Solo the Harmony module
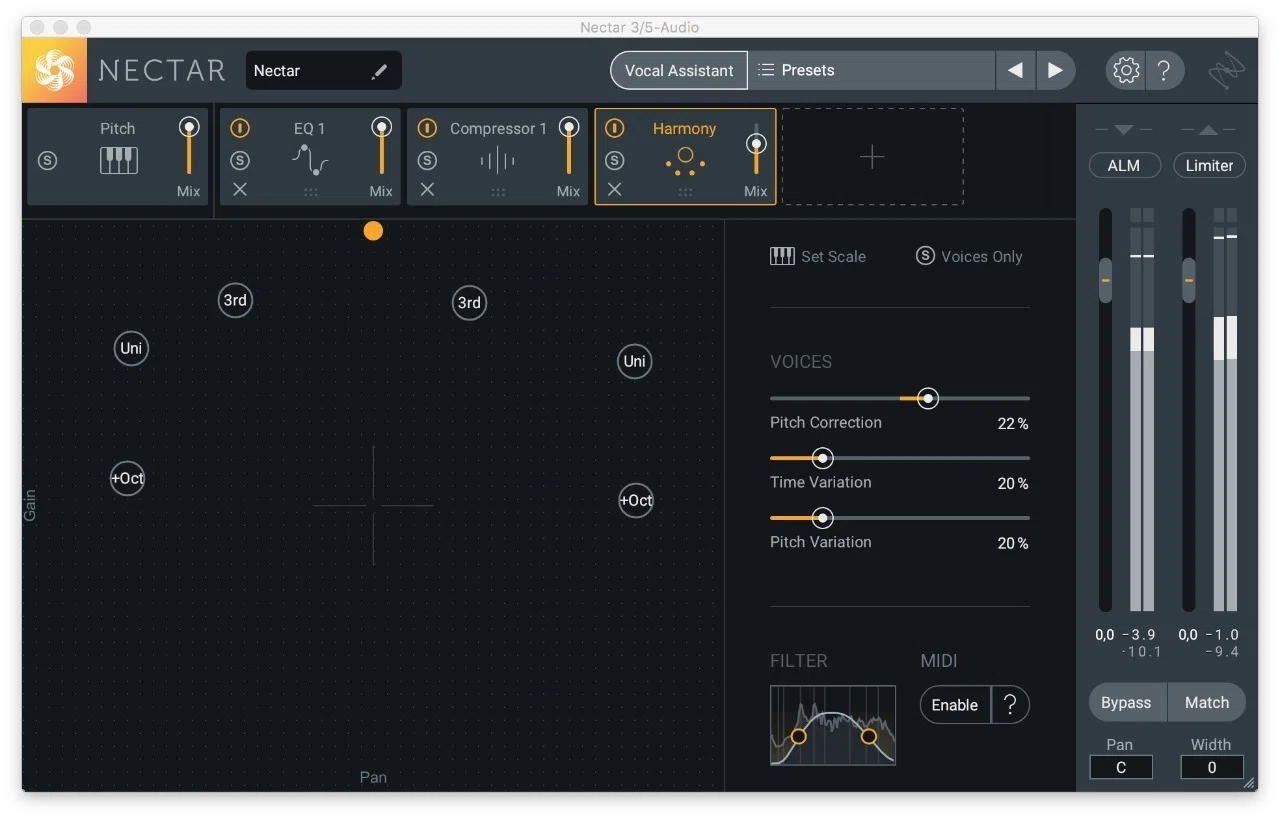 (x=614, y=160)
